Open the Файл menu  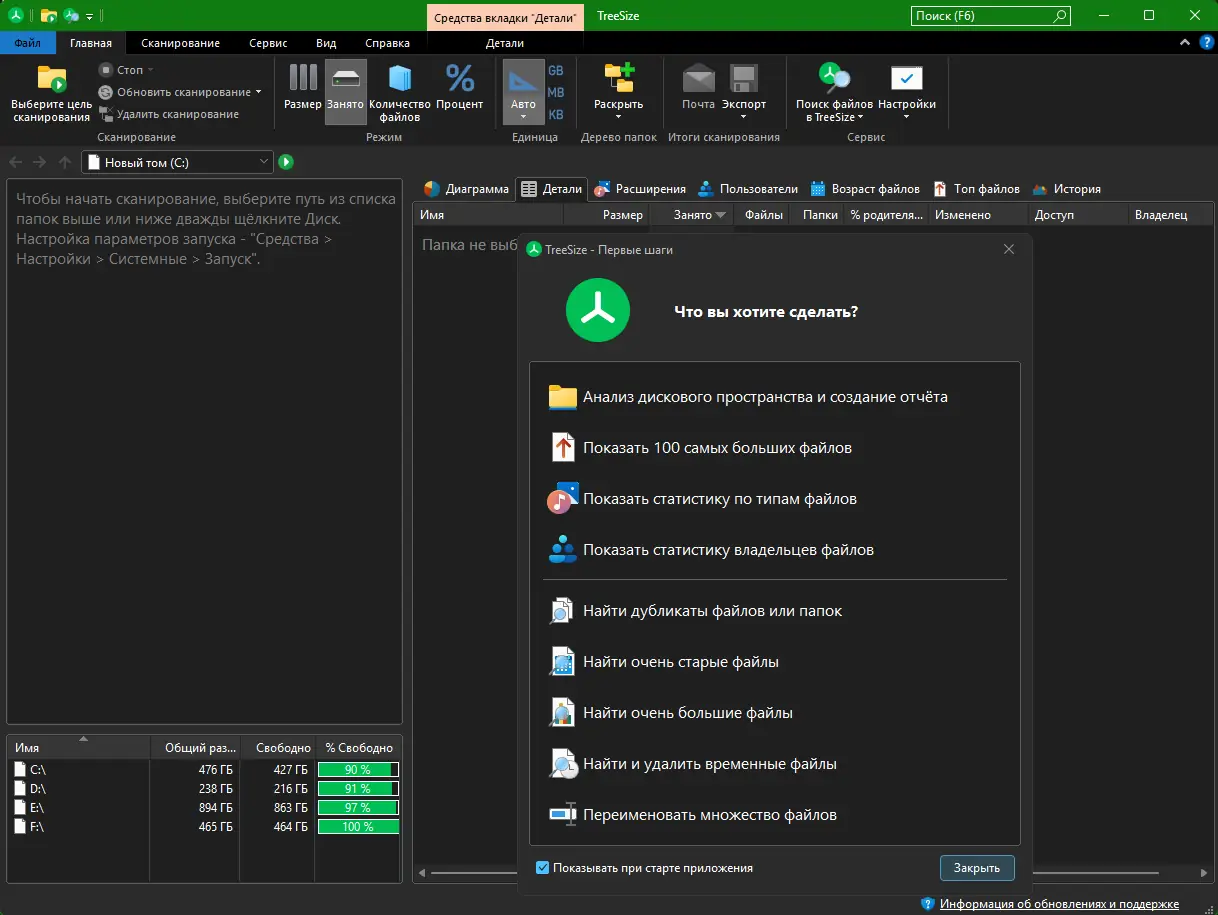click(28, 43)
